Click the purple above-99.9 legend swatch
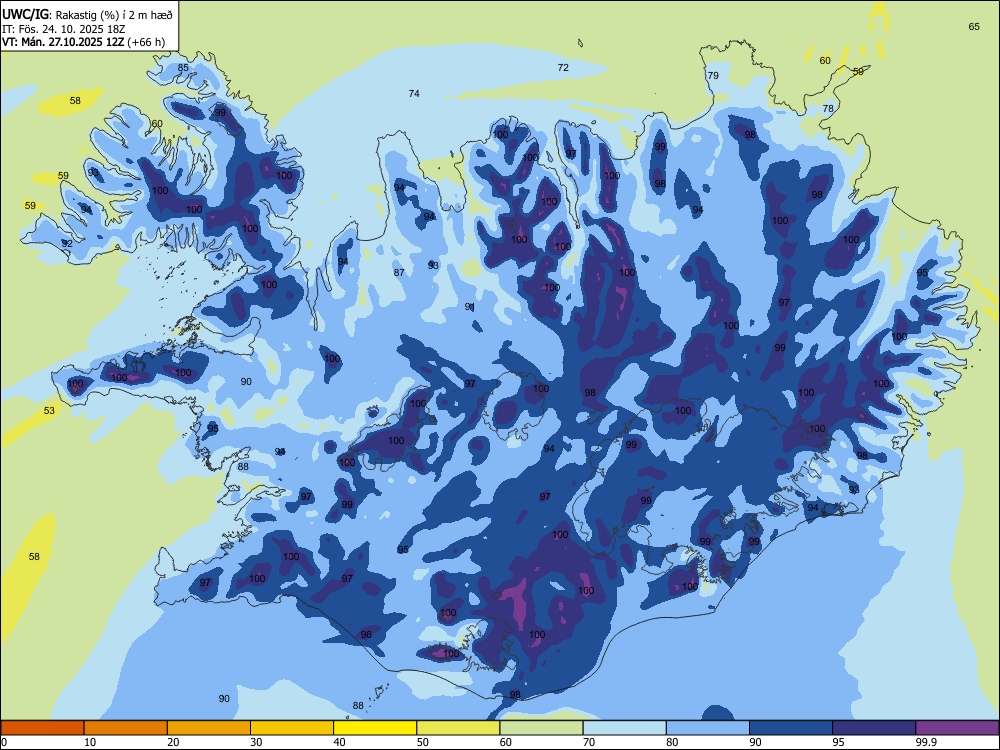 (x=957, y=728)
